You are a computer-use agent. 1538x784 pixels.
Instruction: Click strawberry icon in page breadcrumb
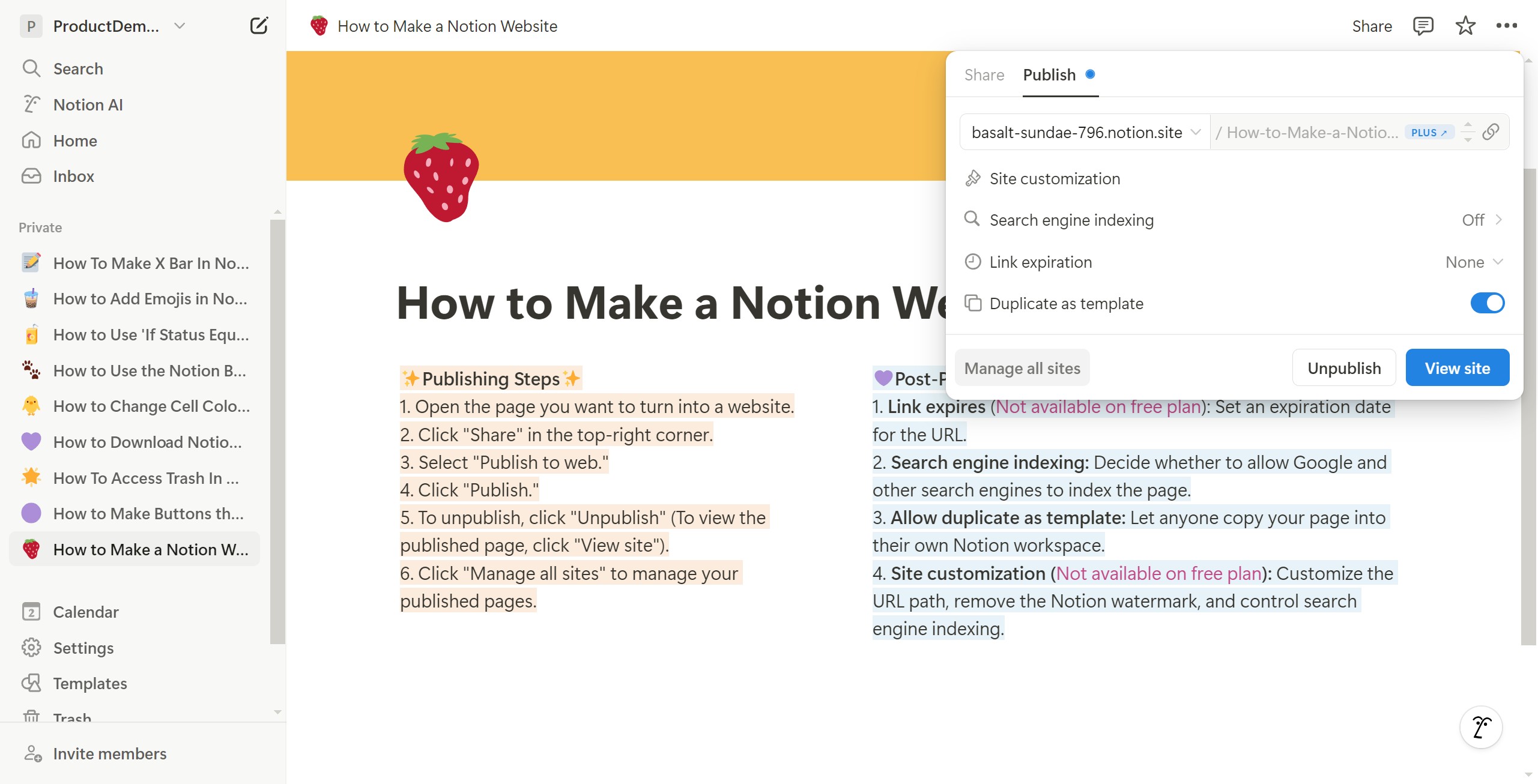(x=319, y=26)
